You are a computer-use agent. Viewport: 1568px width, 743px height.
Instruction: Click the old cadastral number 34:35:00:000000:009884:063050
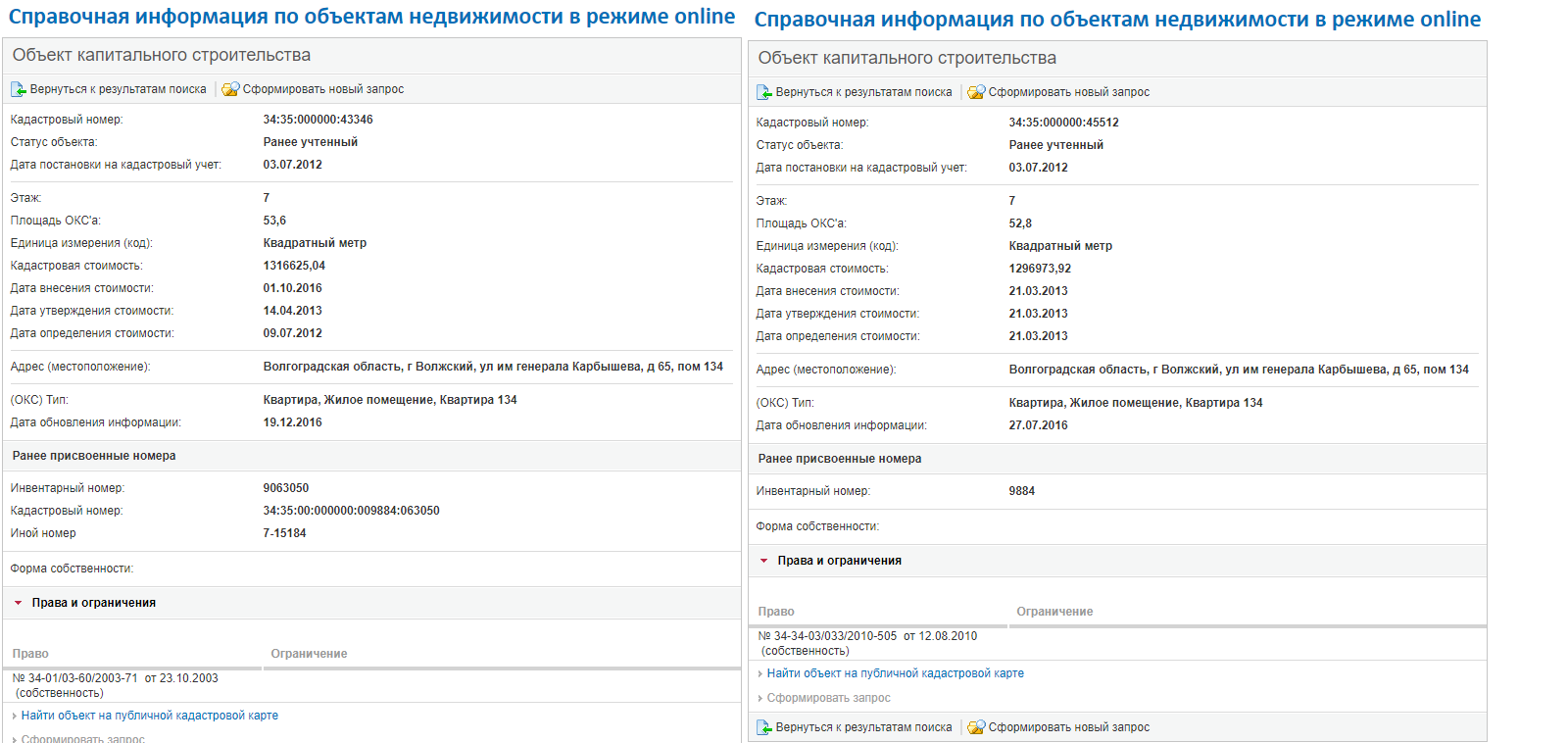[351, 511]
